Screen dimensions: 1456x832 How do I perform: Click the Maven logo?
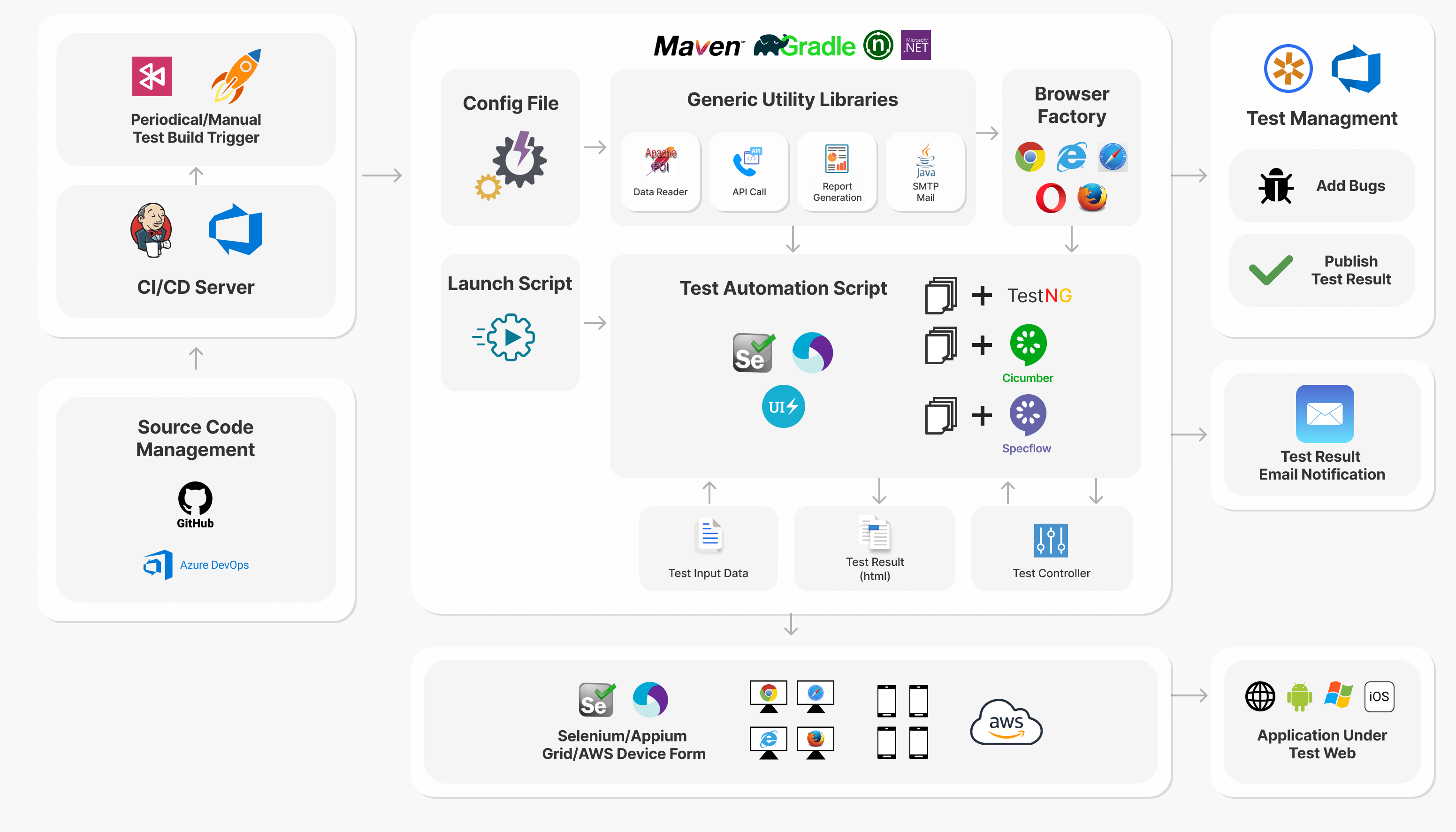[699, 46]
